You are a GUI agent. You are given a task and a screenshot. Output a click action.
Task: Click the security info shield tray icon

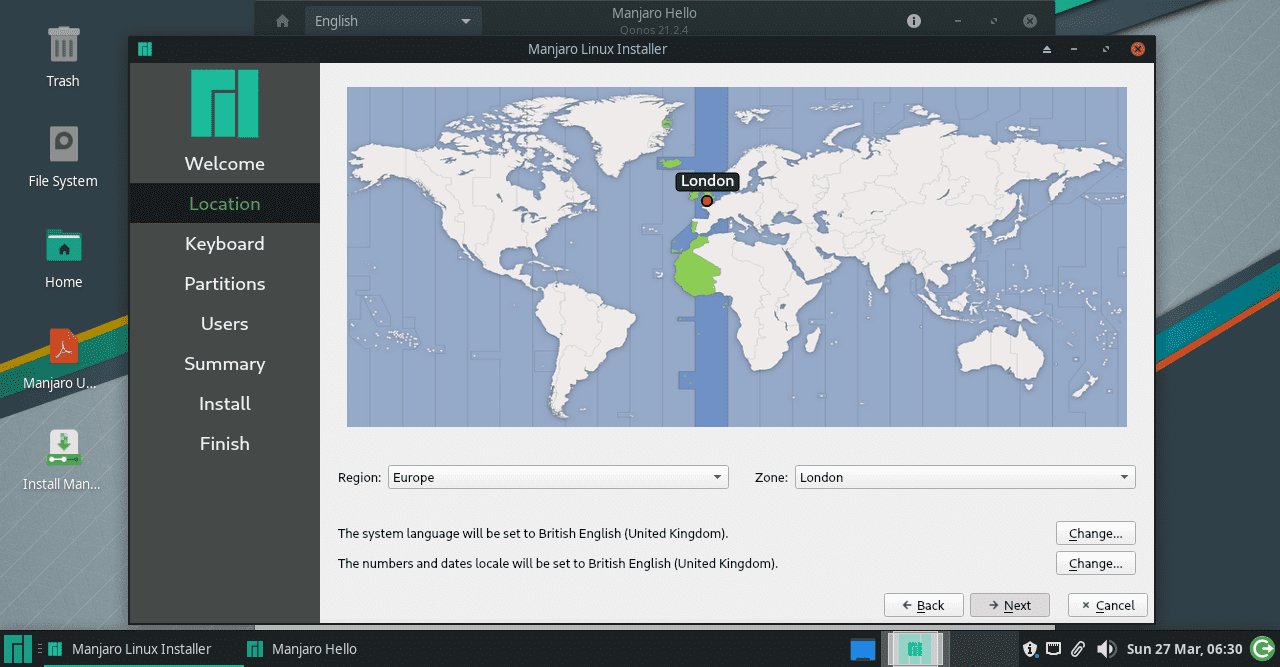coord(1030,649)
